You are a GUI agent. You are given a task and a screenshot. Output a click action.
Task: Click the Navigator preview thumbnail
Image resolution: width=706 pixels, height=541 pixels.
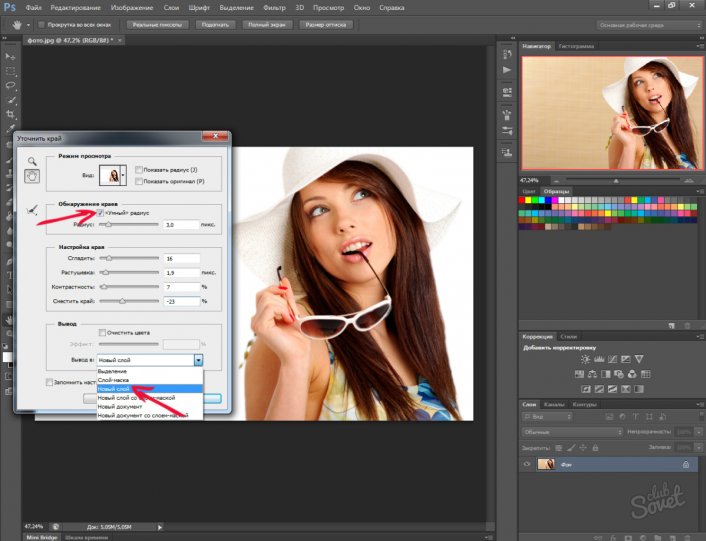tap(612, 113)
